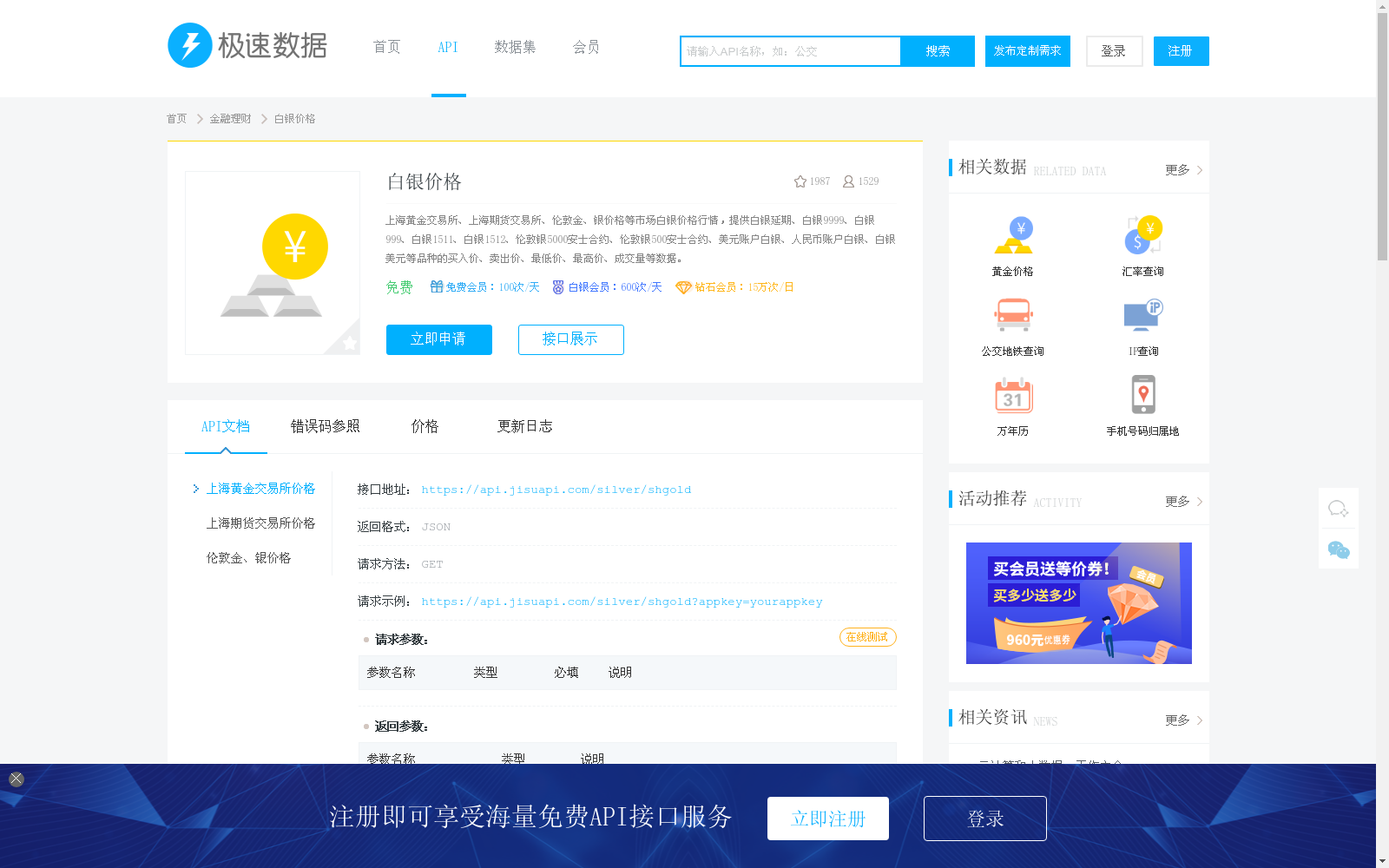Viewport: 1389px width, 868px height.
Task: Click the 白银价格 page title
Action: tap(424, 181)
